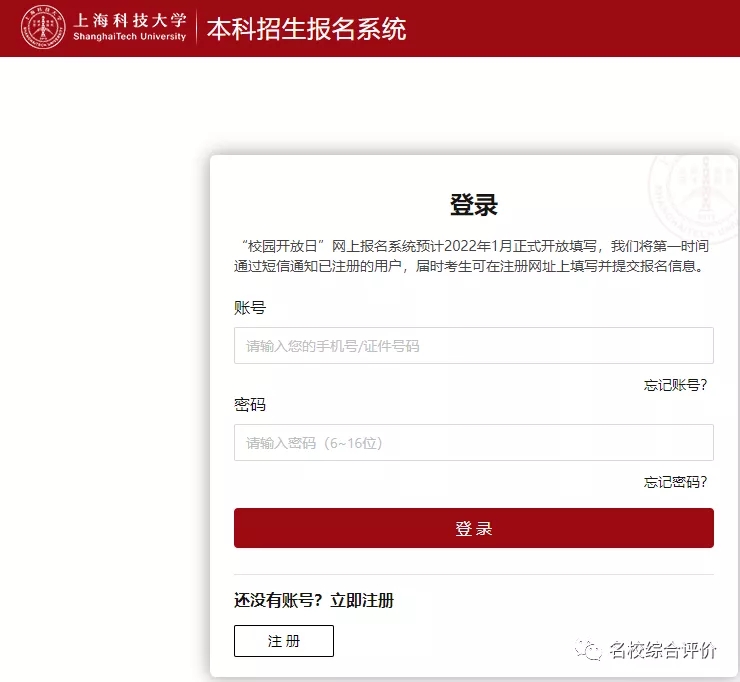
Task: Open the 忘记密码? link
Action: click(675, 482)
